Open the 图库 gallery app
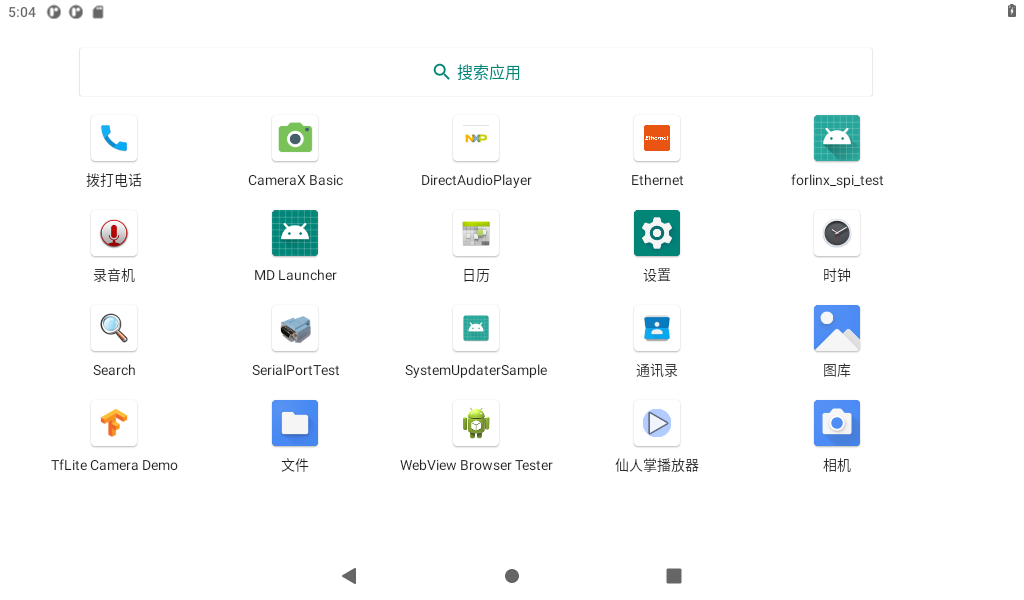Image resolution: width=1024 pixels, height=600 pixels. pyautogui.click(x=837, y=328)
